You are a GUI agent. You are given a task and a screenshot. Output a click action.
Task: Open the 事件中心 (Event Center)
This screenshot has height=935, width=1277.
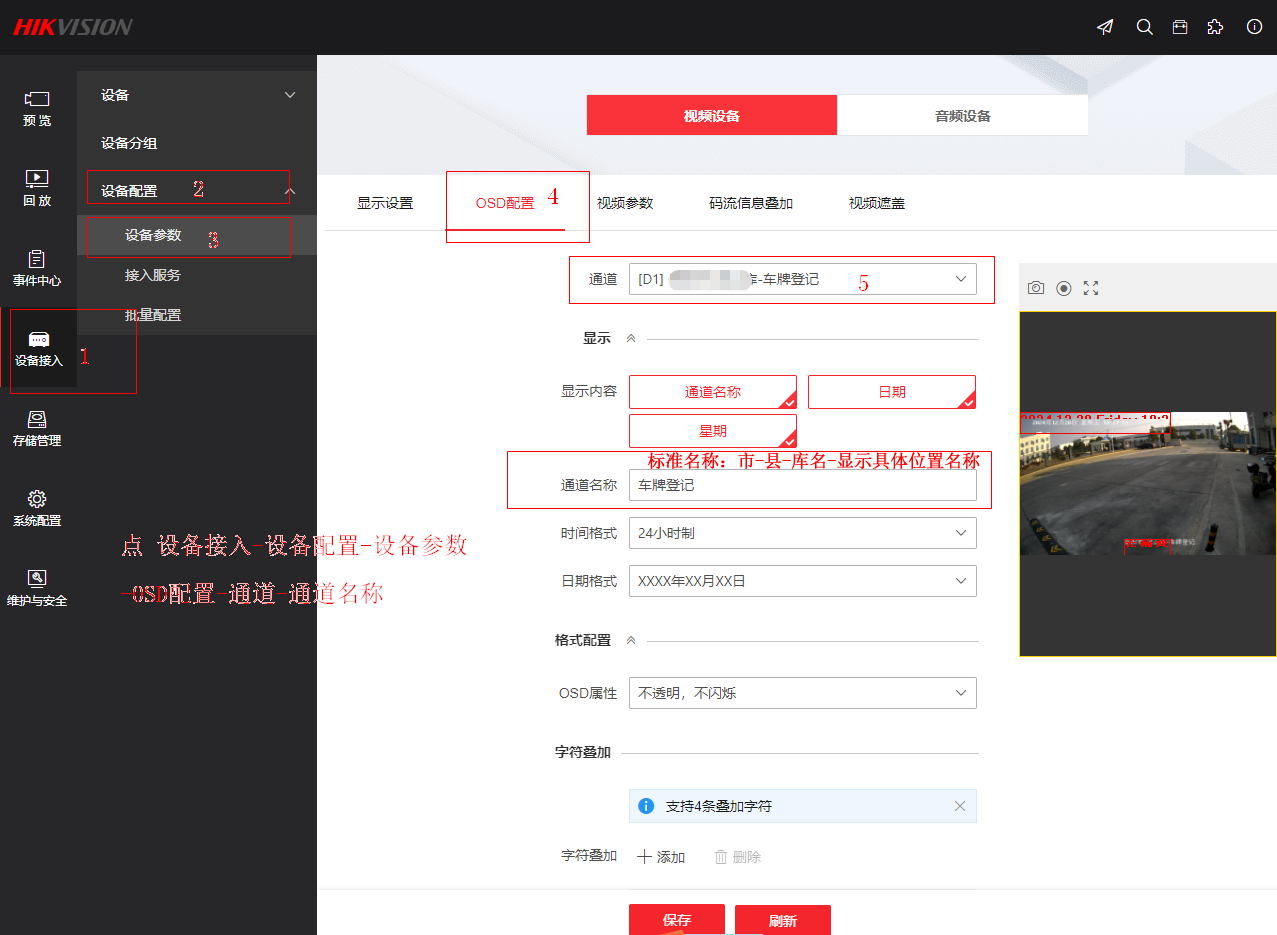[37, 269]
